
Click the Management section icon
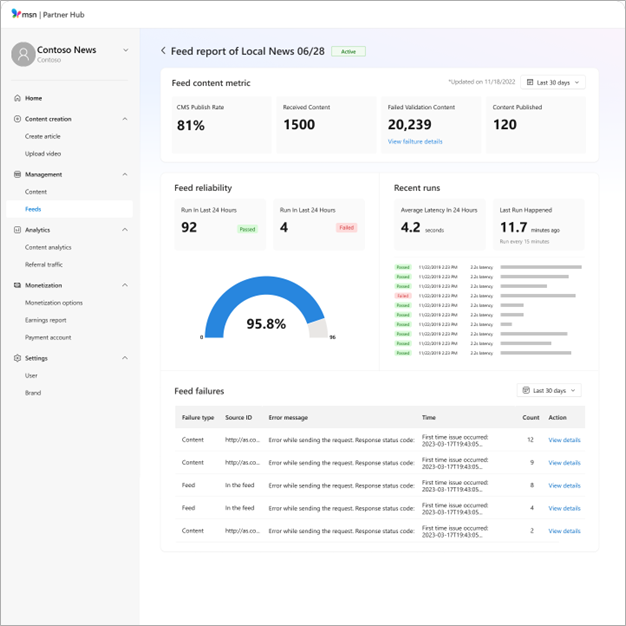17,175
